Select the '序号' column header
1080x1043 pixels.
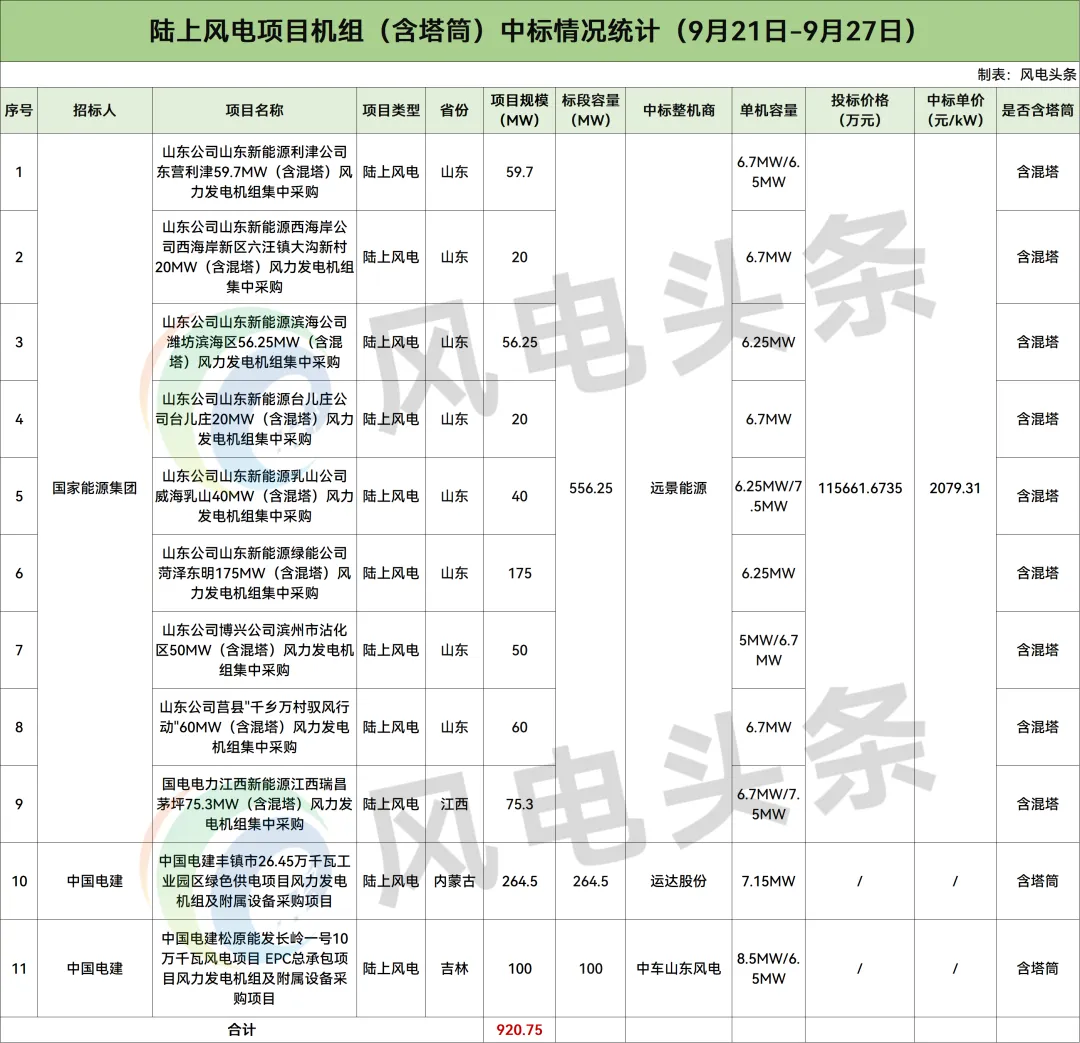(x=19, y=110)
